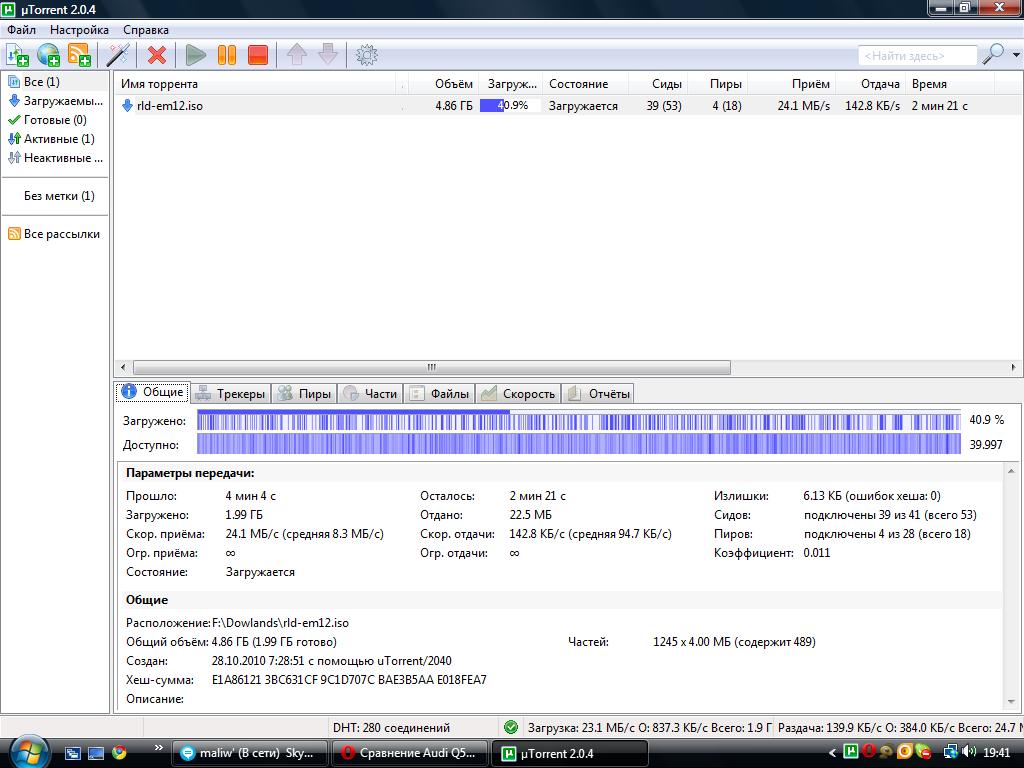Open Create New Torrent wand icon

(118, 55)
